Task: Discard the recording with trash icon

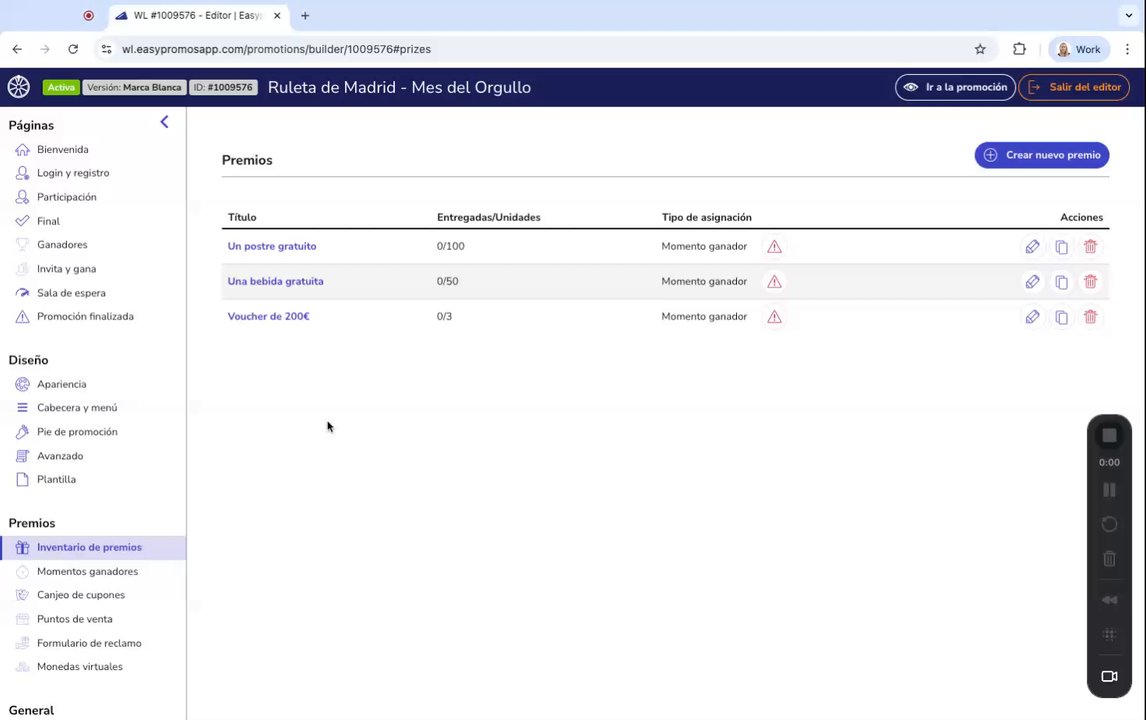Action: (1109, 558)
